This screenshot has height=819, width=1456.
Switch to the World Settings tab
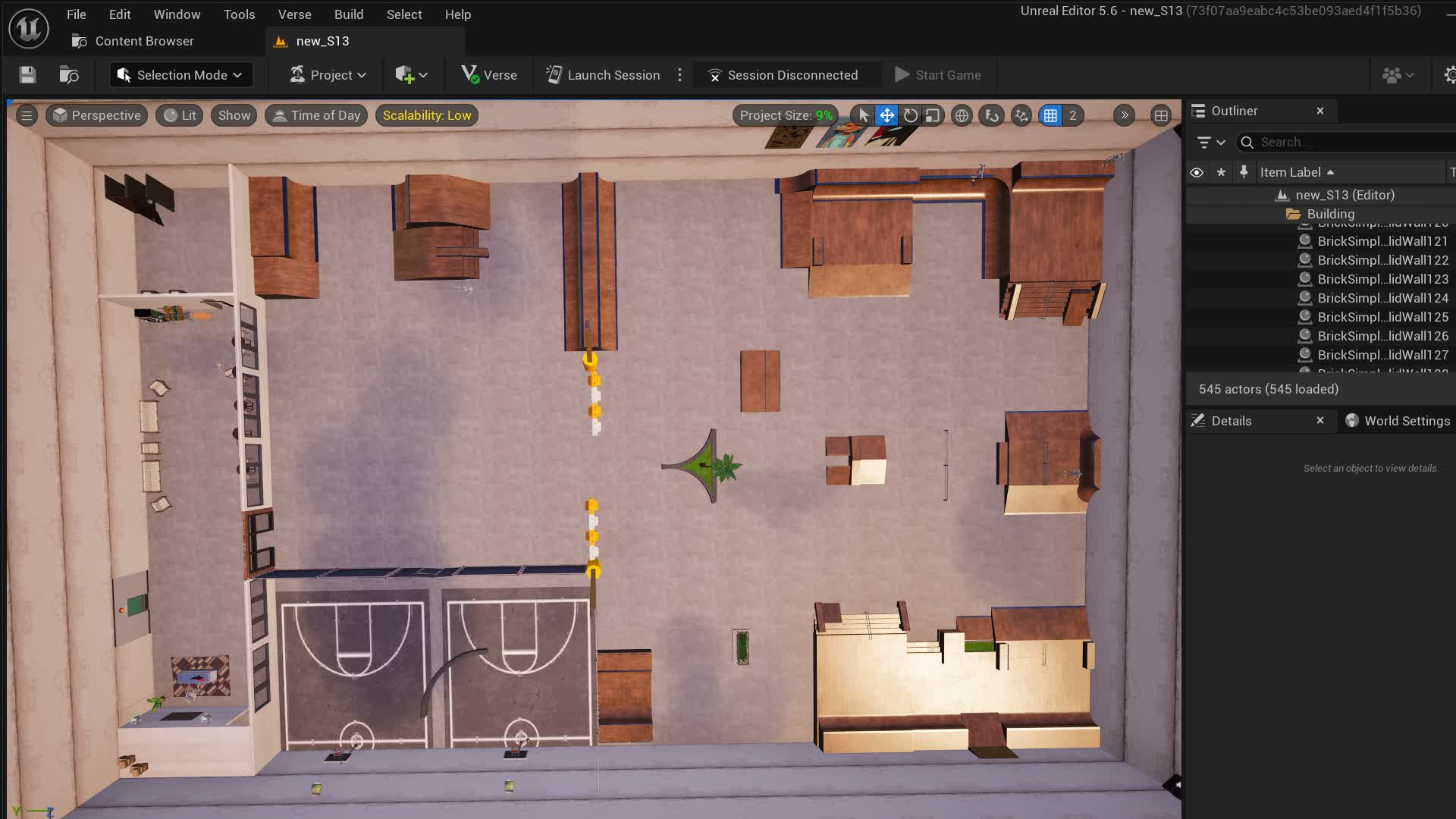[x=1398, y=421]
